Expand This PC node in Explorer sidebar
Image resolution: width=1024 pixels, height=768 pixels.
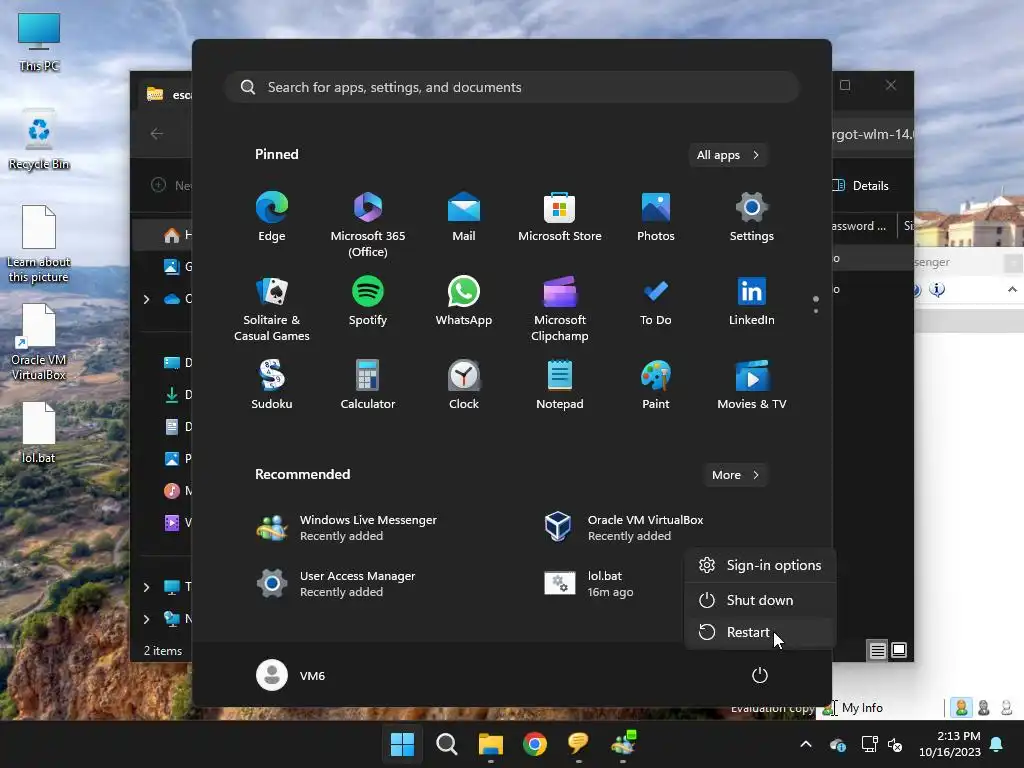146,587
